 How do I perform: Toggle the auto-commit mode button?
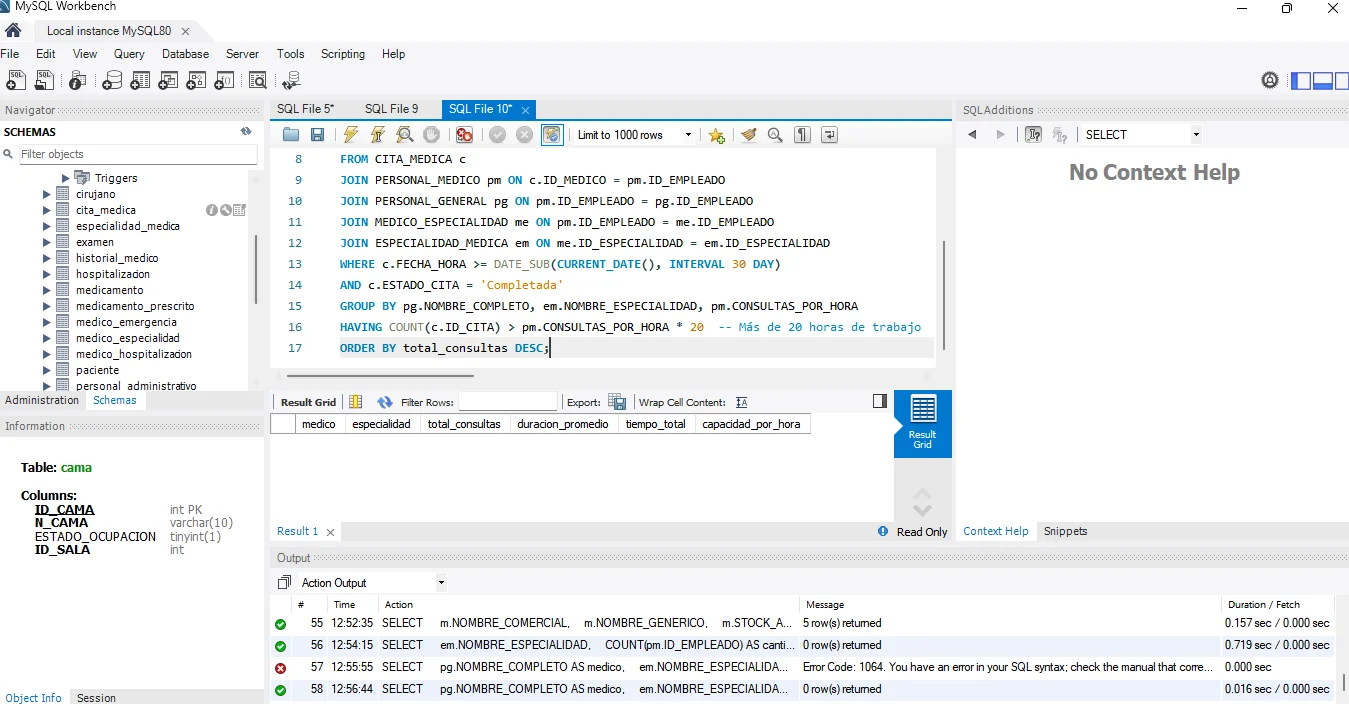(x=552, y=135)
